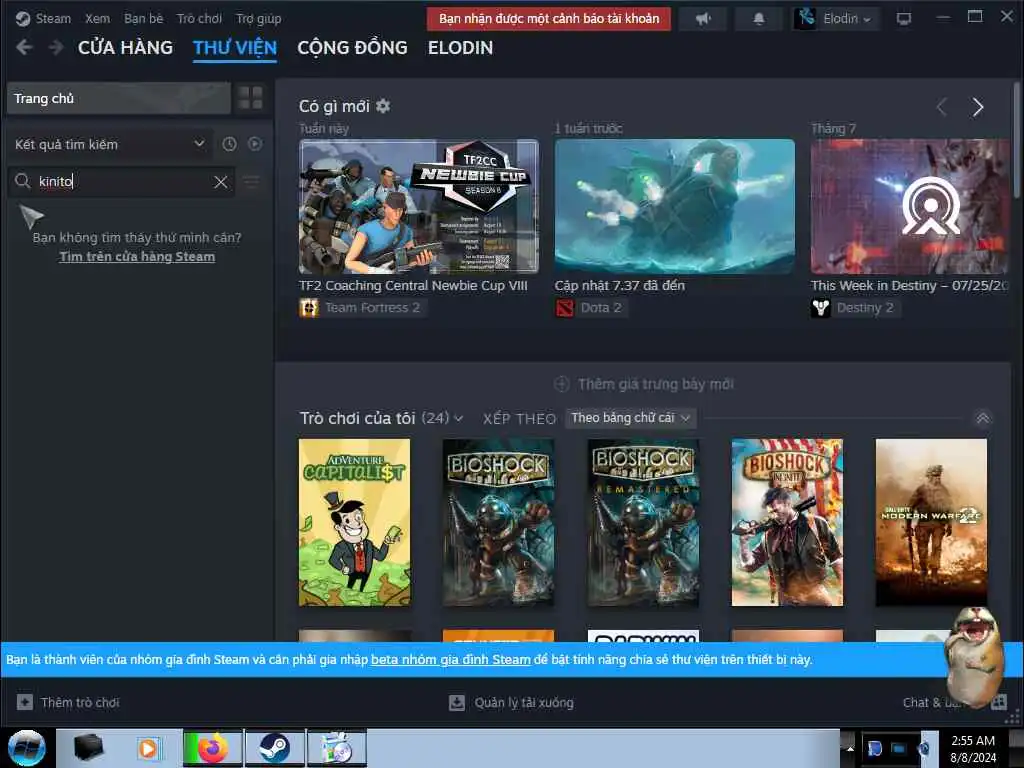Open advanced search filter options icon
The height and width of the screenshot is (768, 1024).
pos(251,182)
